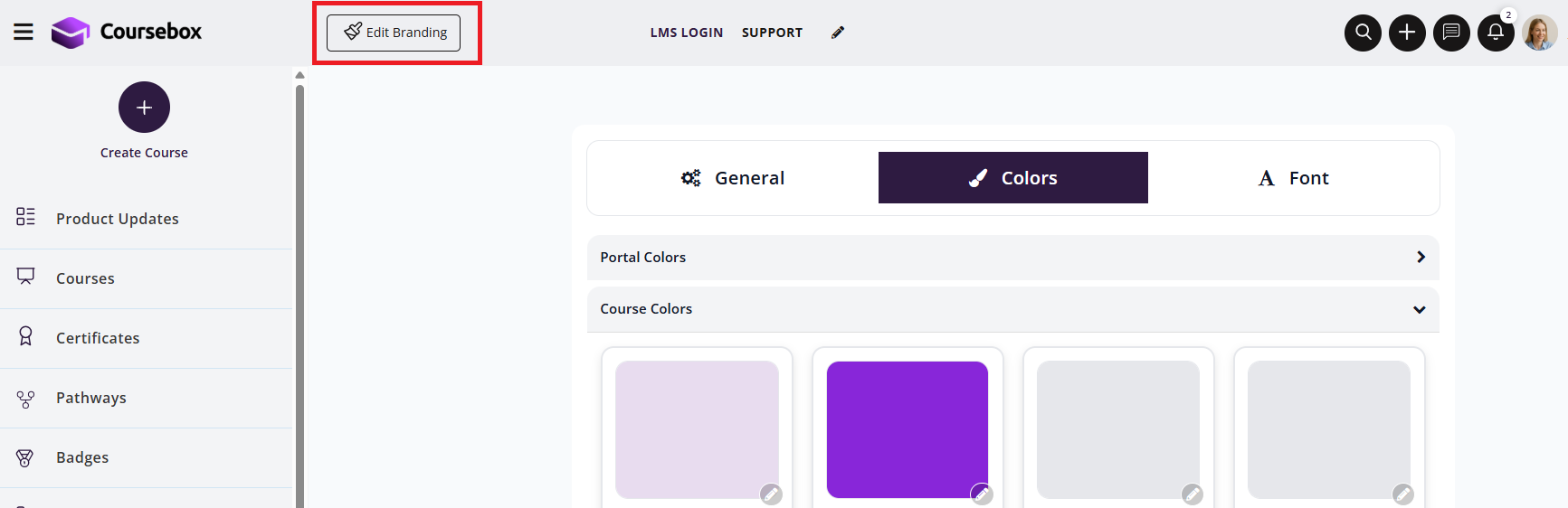Viewport: 1568px width, 508px height.
Task: Open the hamburger menu icon
Action: tap(24, 33)
